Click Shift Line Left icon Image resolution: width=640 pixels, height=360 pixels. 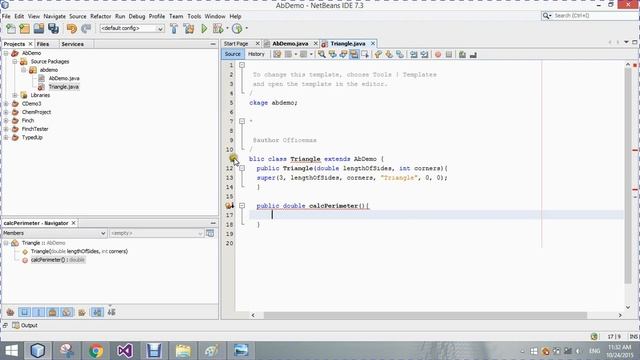[414, 54]
